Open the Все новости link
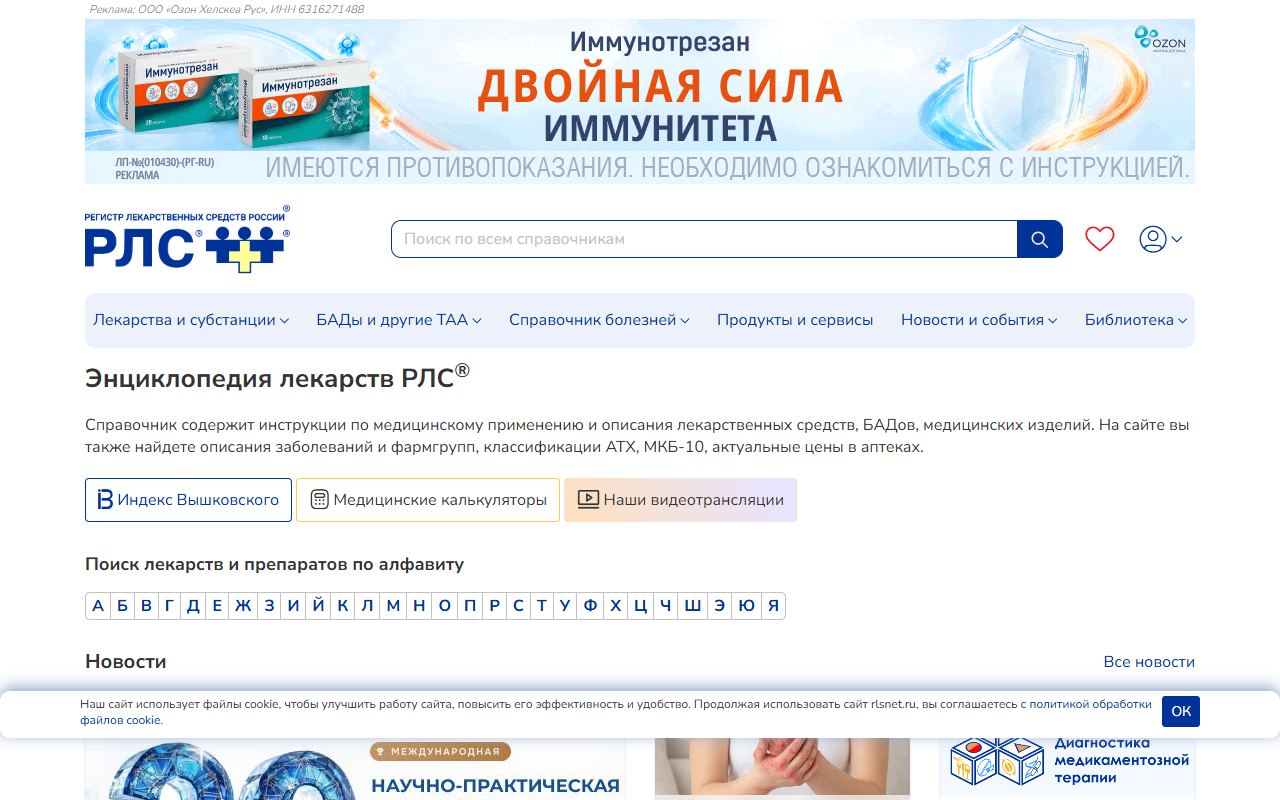The image size is (1280, 800). (x=1149, y=662)
